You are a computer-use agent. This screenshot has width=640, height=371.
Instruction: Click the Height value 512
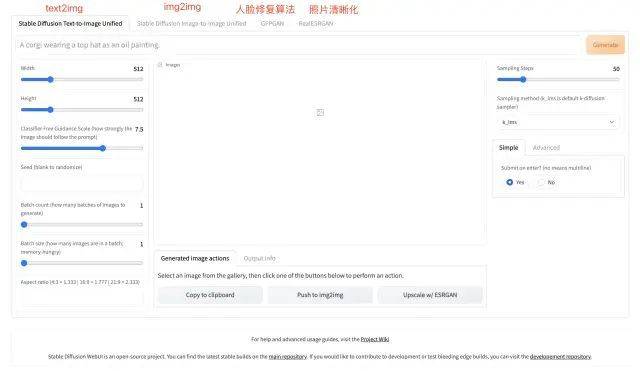point(138,99)
